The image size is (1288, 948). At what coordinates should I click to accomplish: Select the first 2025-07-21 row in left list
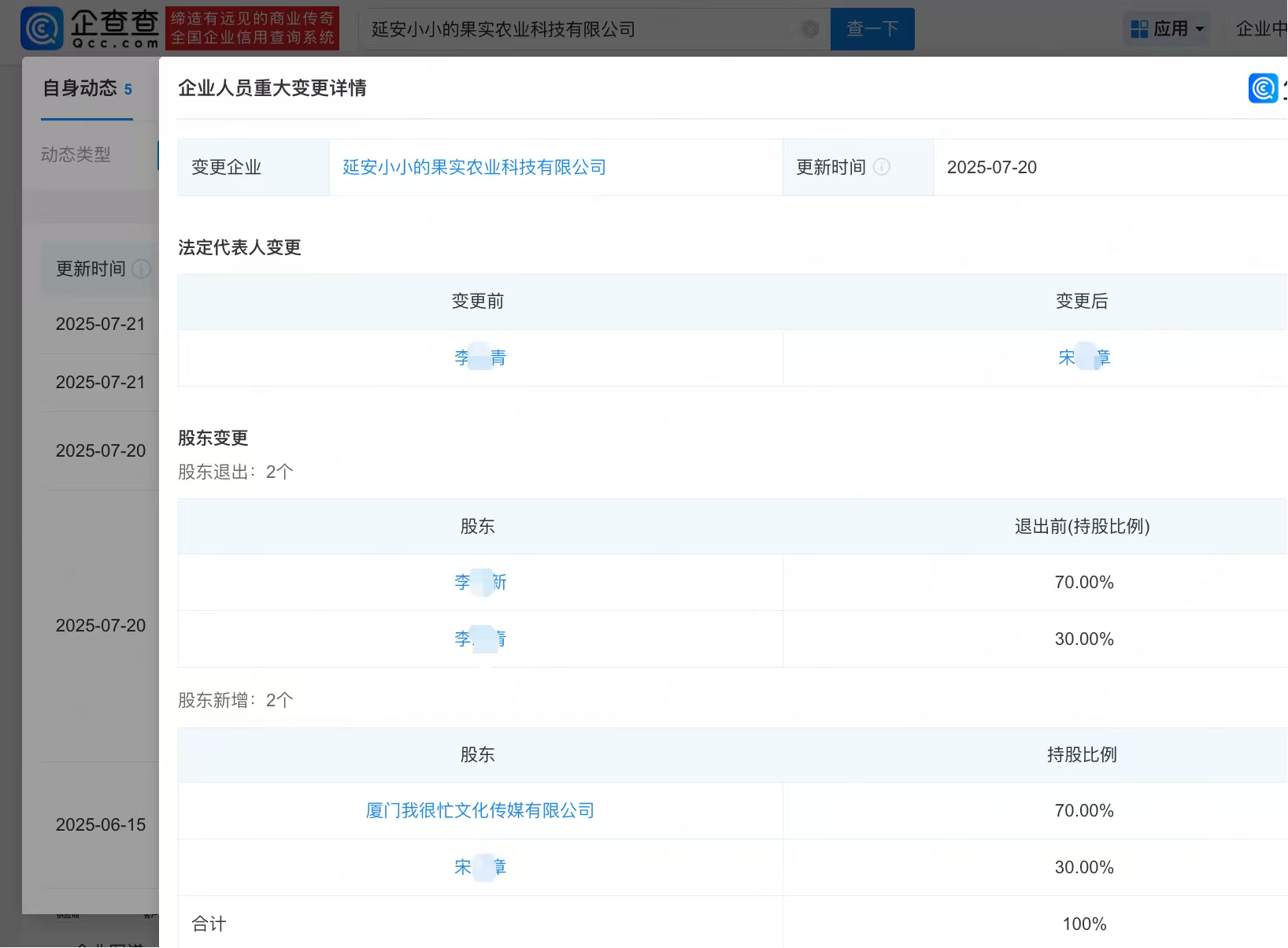point(101,324)
